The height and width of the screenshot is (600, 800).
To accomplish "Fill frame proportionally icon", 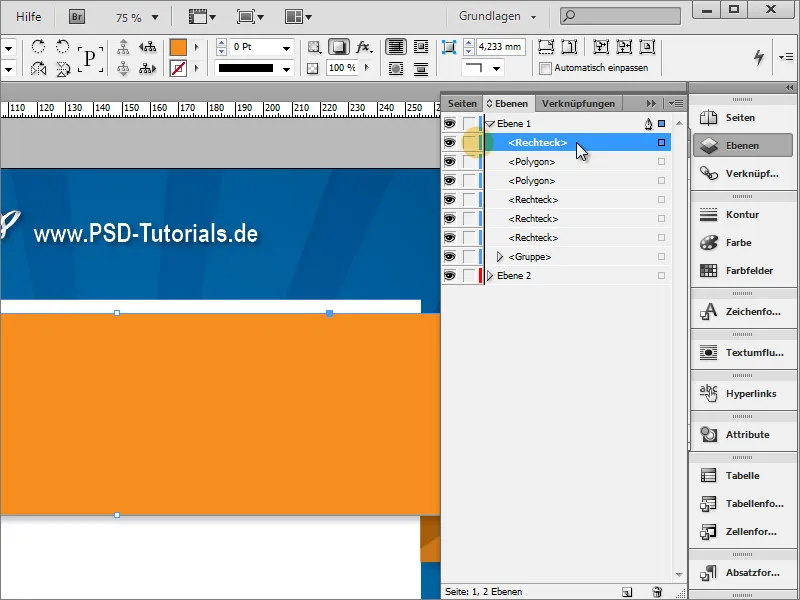I will pos(546,47).
